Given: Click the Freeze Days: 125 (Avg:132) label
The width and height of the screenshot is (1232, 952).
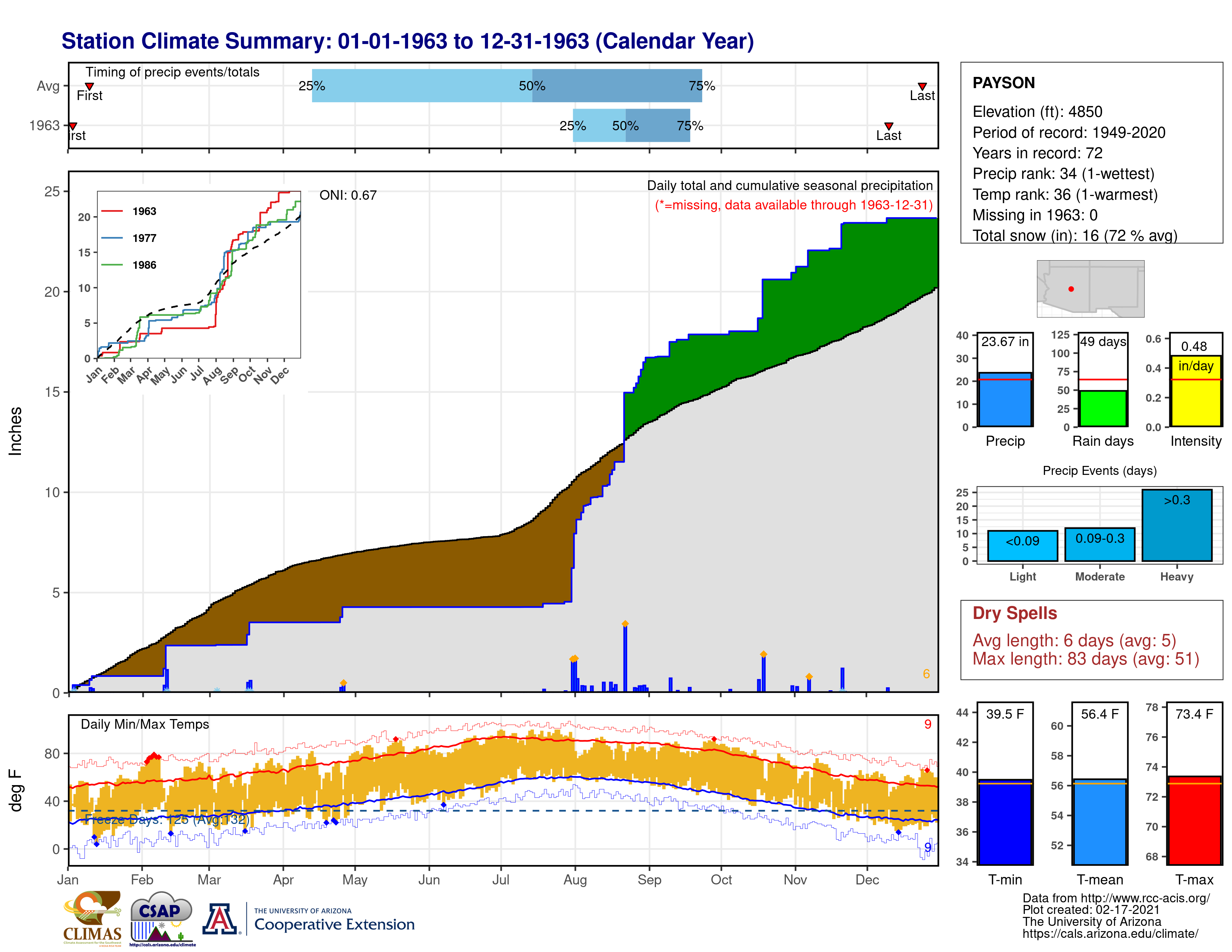Looking at the screenshot, I should tap(167, 819).
